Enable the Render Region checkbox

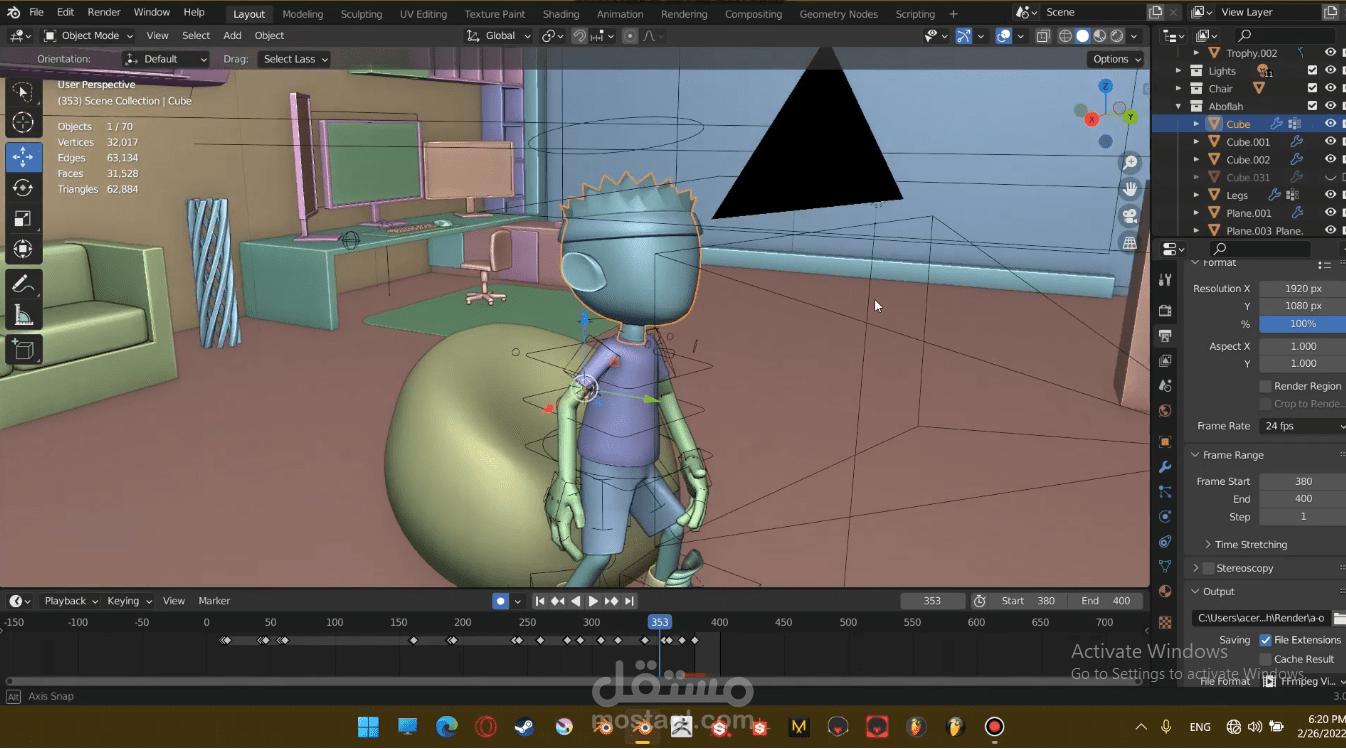point(1265,386)
